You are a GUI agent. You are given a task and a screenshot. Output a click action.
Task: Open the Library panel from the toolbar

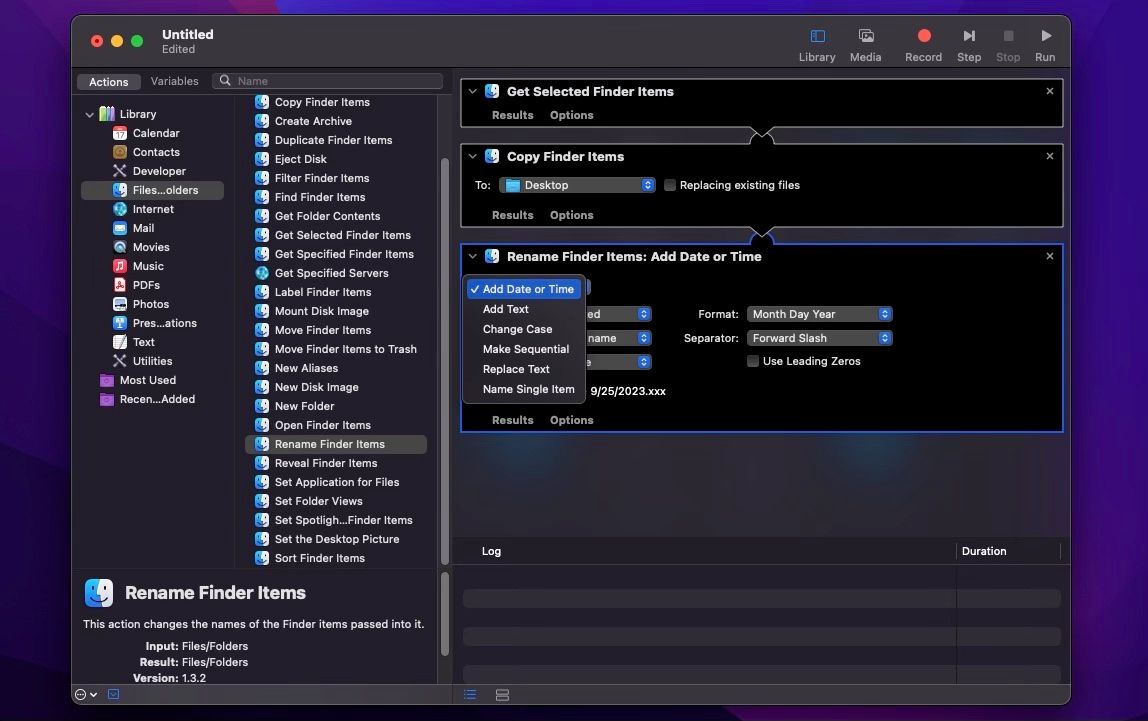[816, 35]
